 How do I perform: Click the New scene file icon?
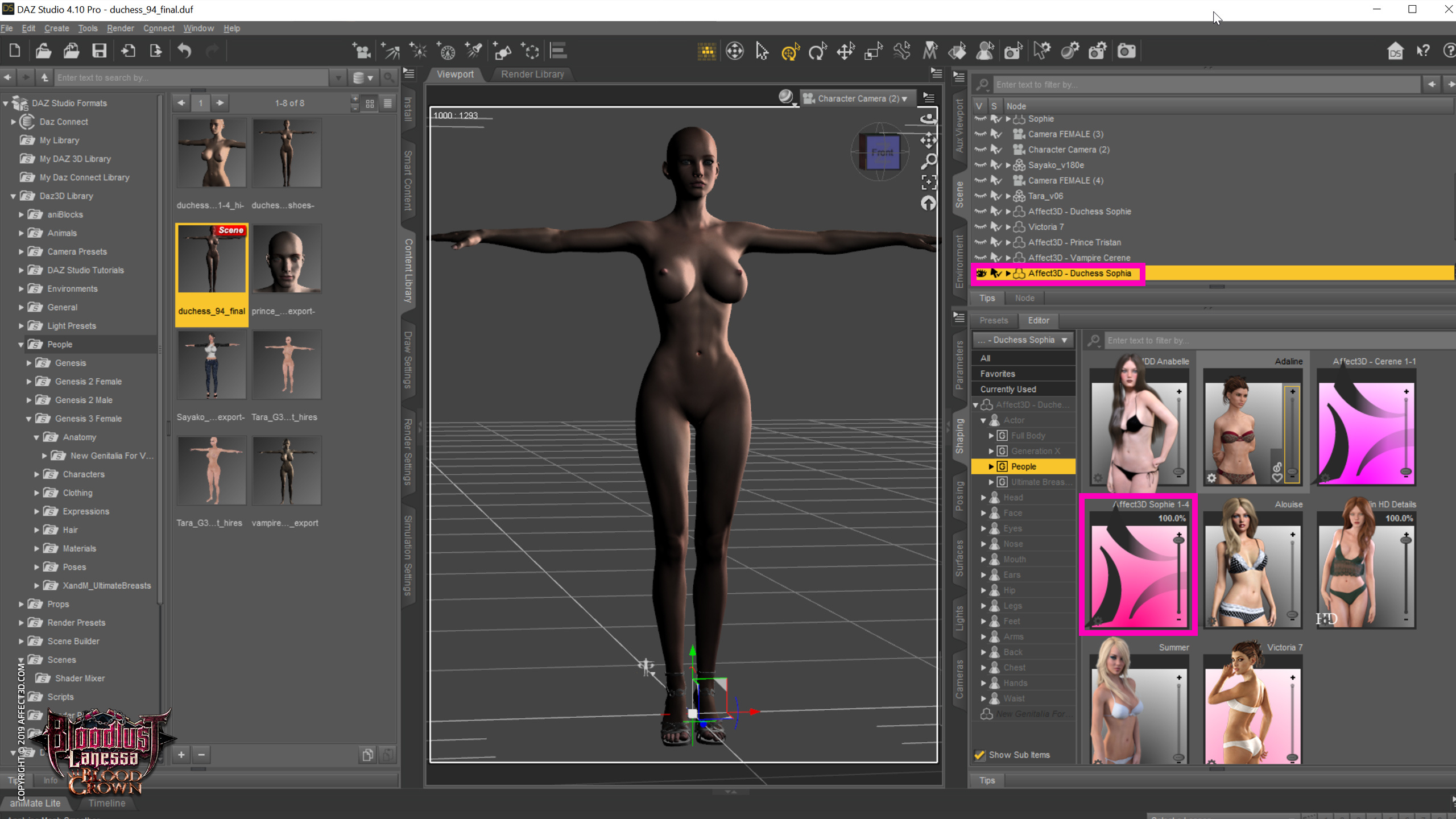pyautogui.click(x=15, y=51)
